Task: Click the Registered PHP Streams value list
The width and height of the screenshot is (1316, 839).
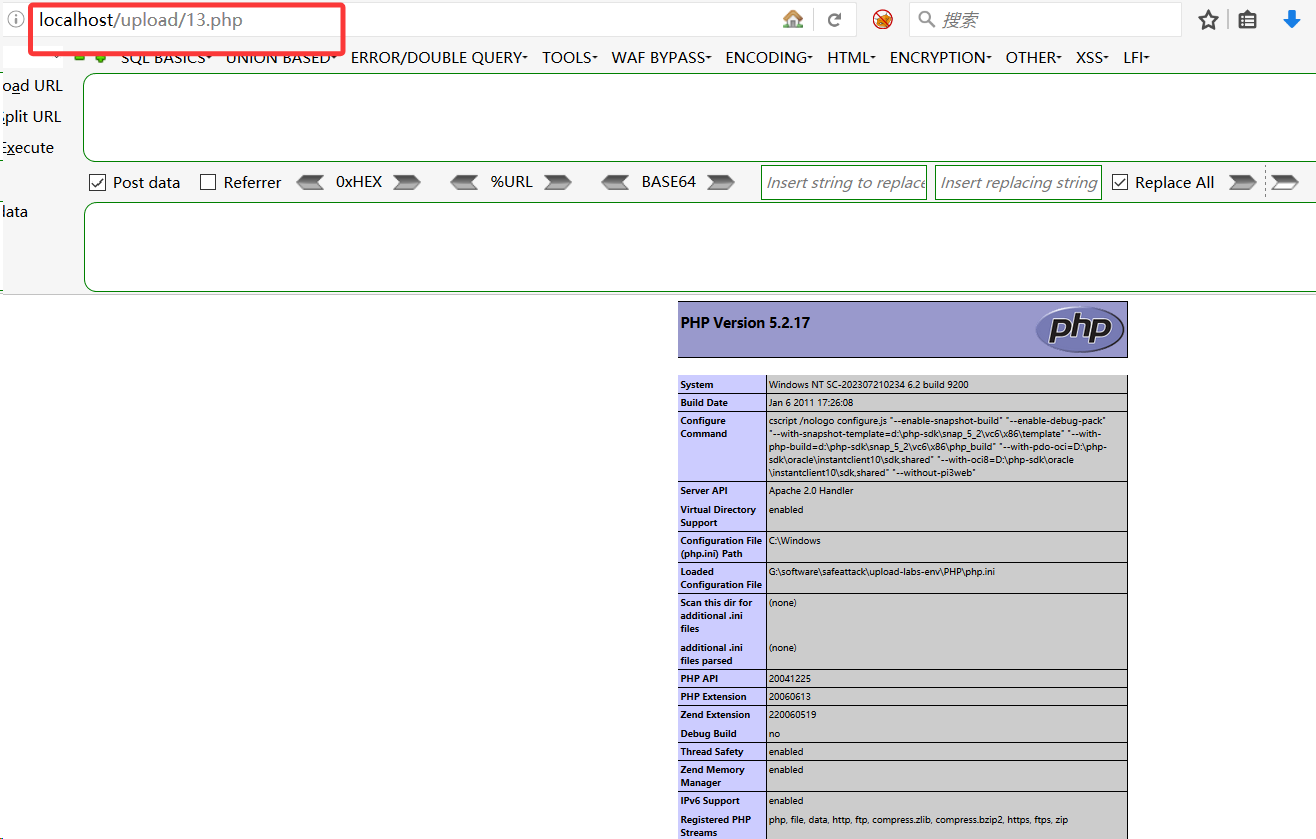Action: coord(918,820)
